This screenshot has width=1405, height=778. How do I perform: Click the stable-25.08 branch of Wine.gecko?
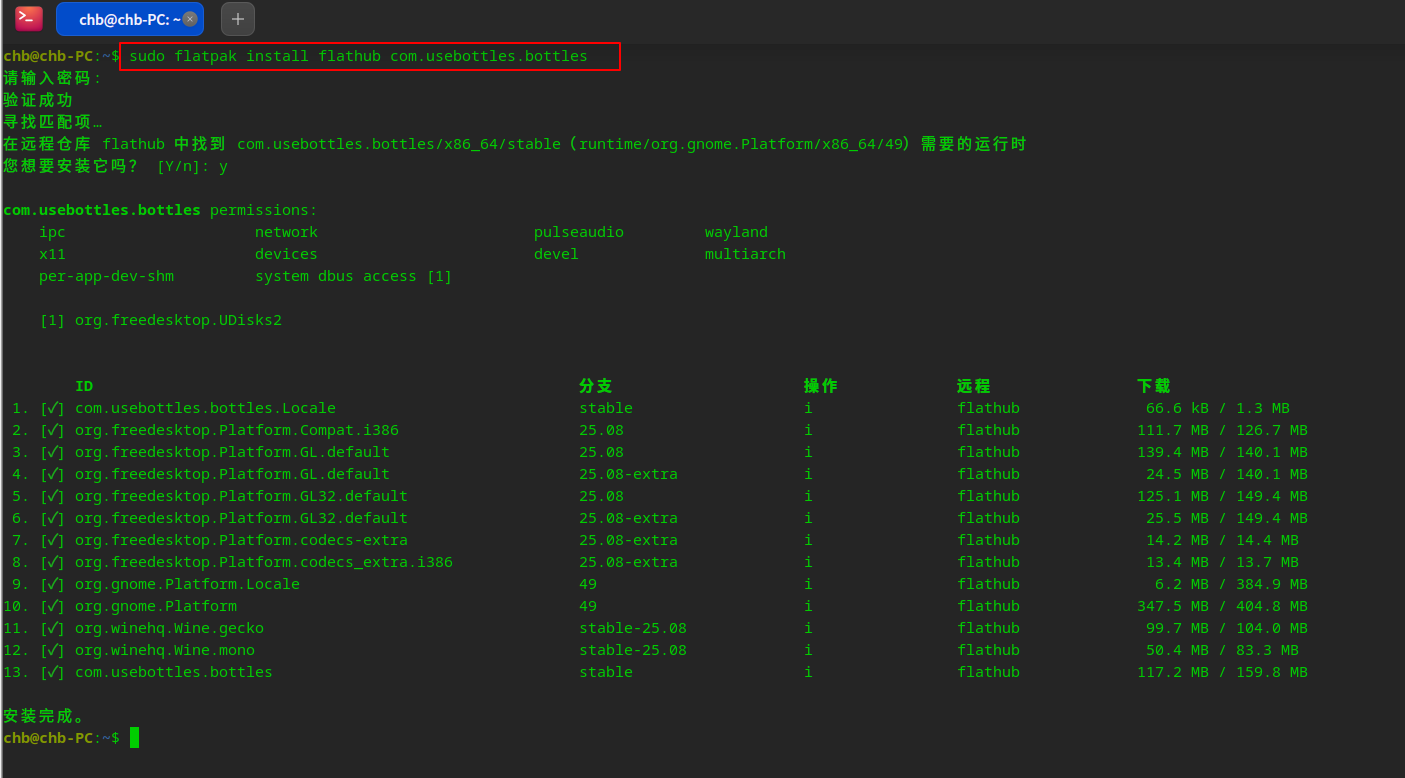click(x=633, y=628)
